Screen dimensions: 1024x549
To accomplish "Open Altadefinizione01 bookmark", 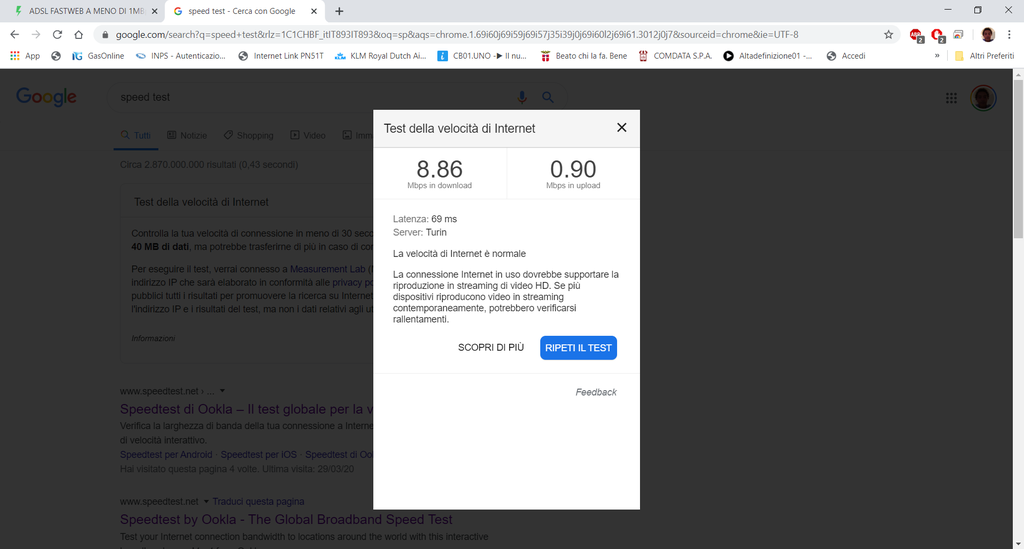I will click(768, 56).
